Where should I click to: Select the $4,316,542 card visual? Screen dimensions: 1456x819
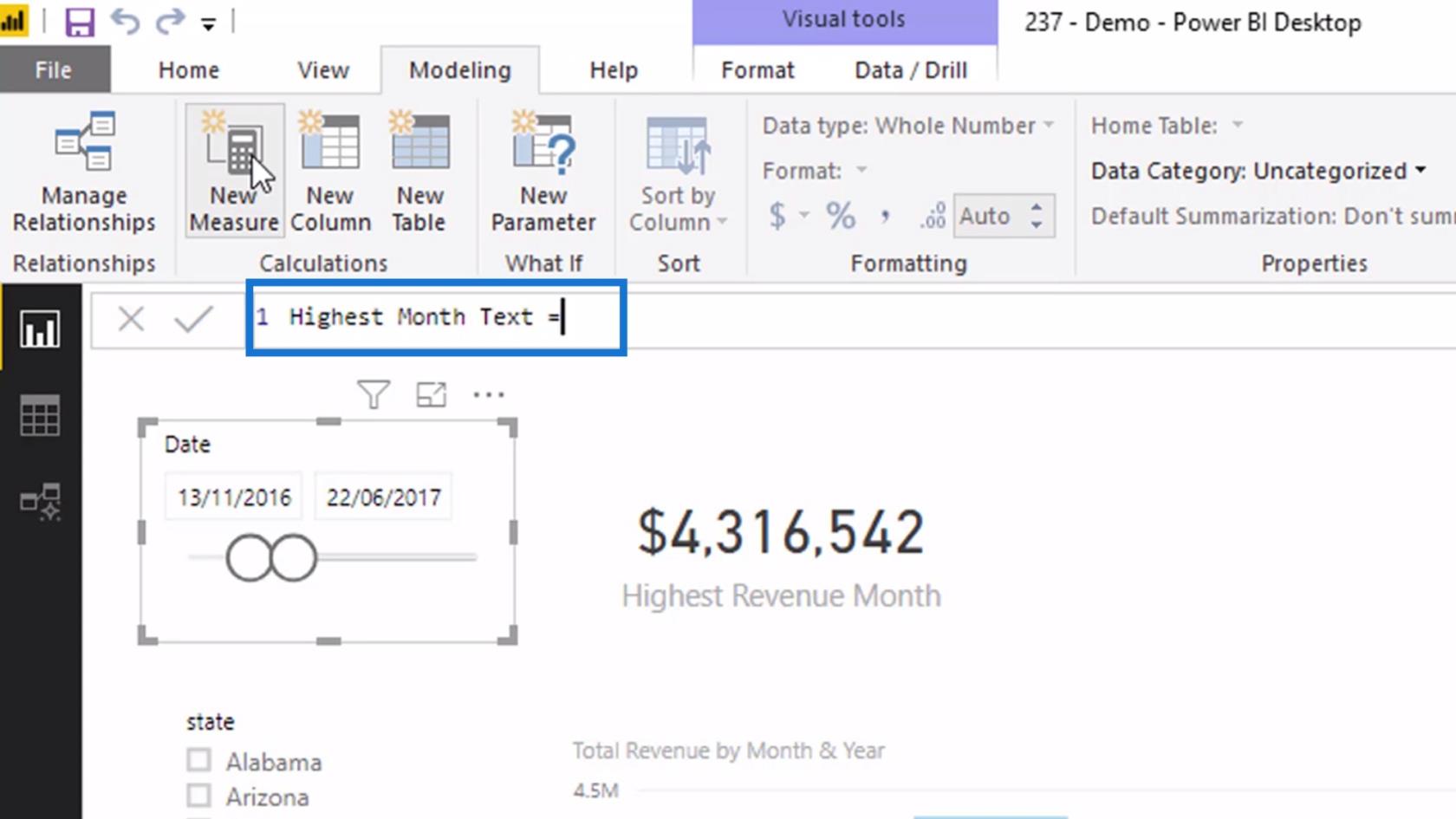pyautogui.click(x=781, y=531)
